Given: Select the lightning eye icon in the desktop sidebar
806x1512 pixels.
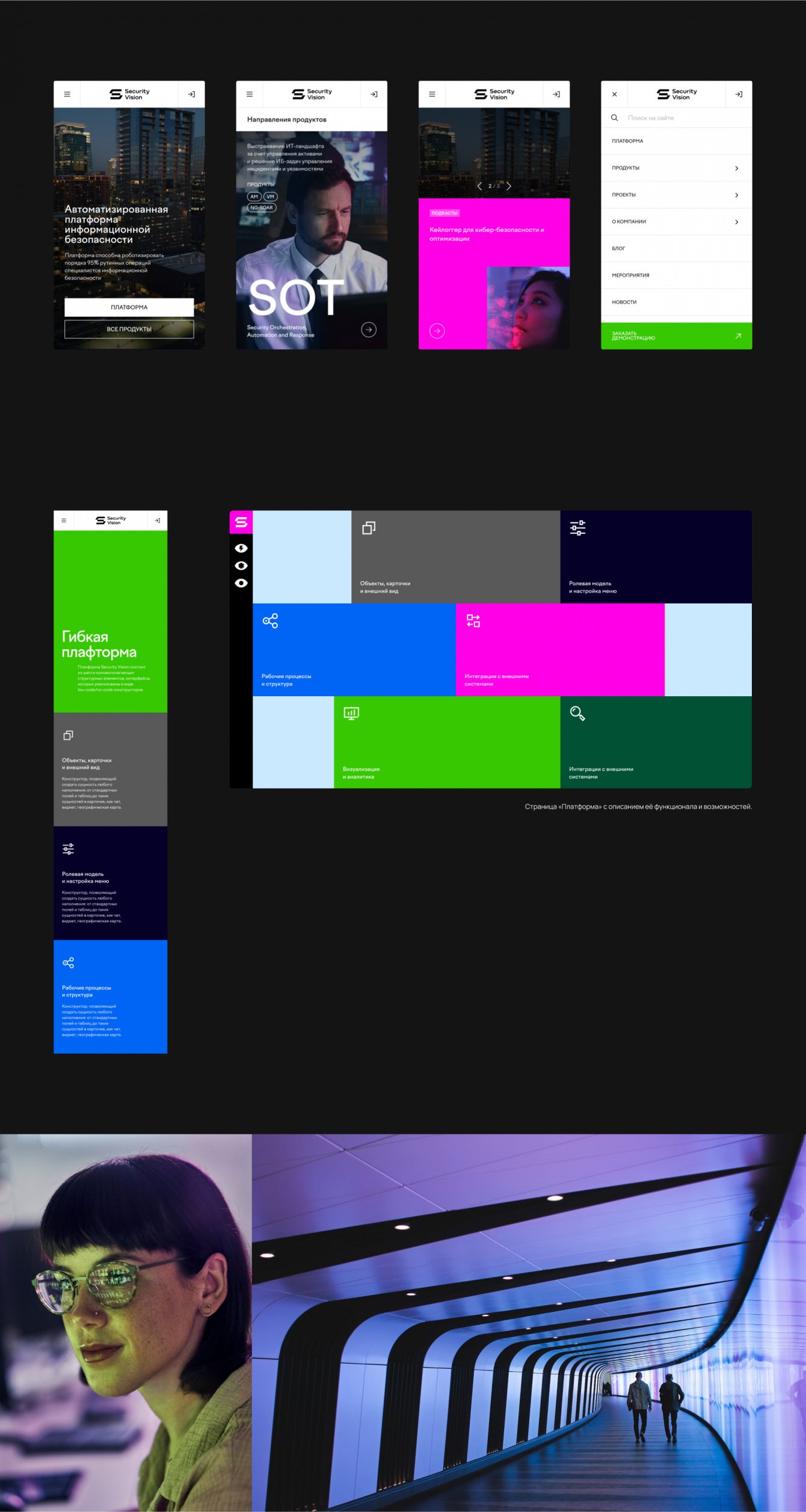Looking at the screenshot, I should 241,548.
